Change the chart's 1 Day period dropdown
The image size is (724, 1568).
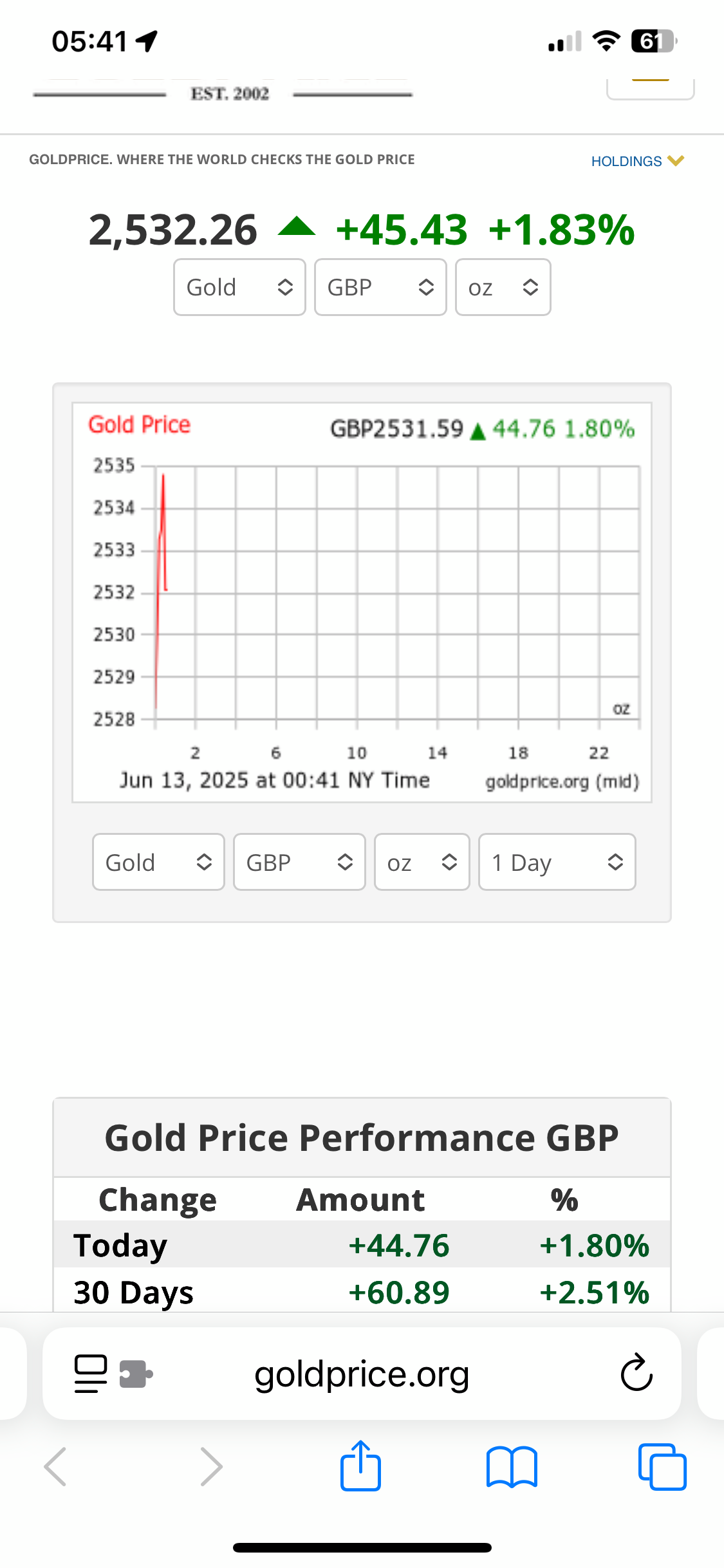pos(557,862)
